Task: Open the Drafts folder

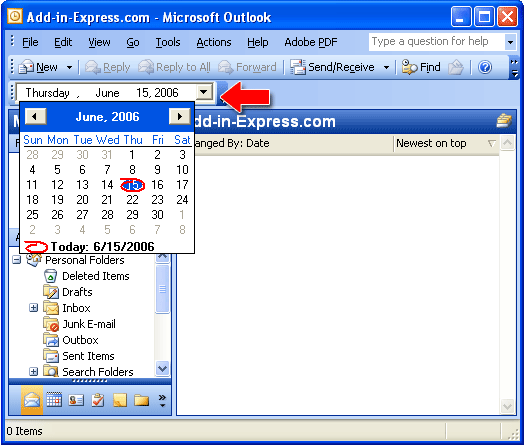Action: point(77,292)
